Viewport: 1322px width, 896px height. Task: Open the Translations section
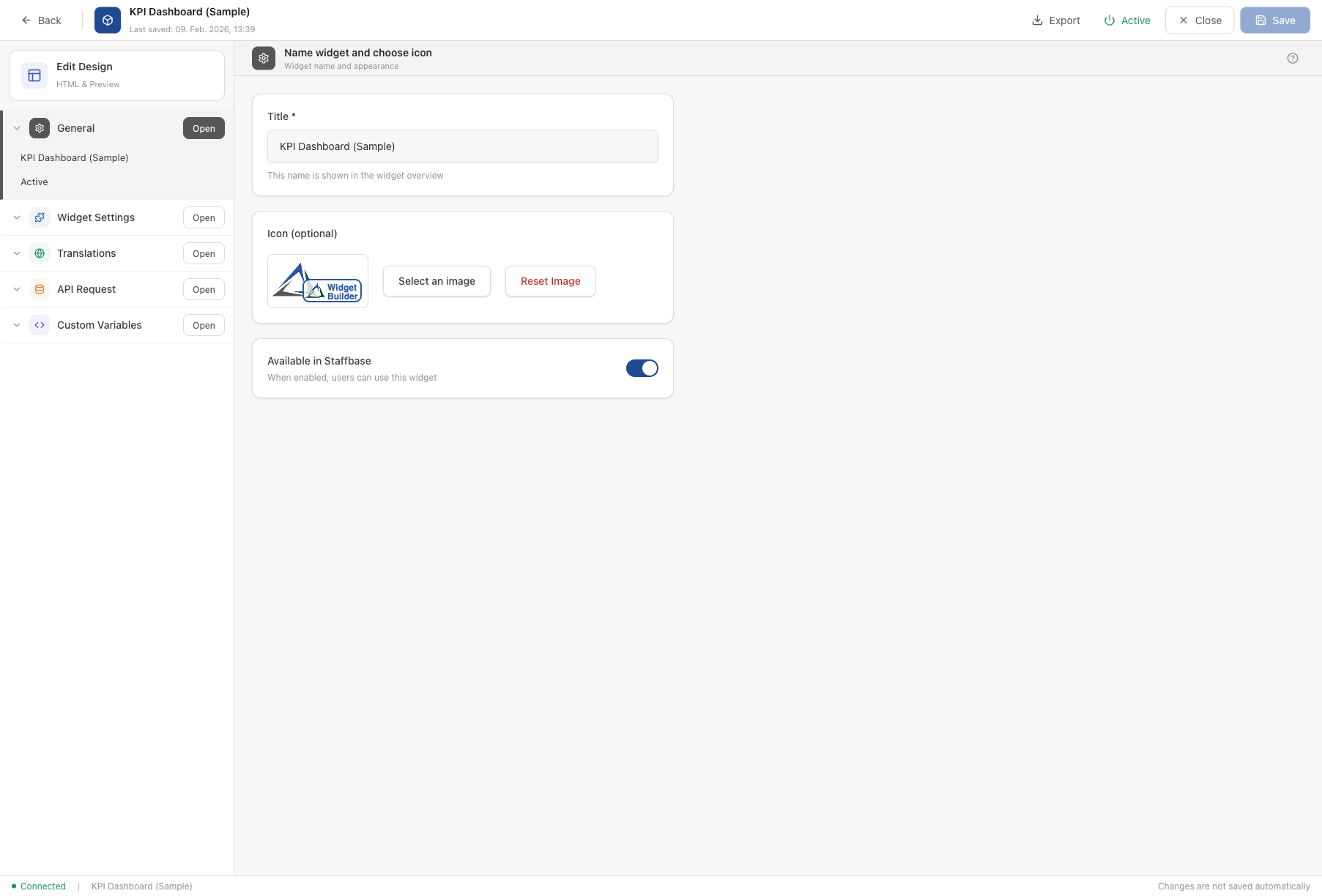pyautogui.click(x=203, y=253)
